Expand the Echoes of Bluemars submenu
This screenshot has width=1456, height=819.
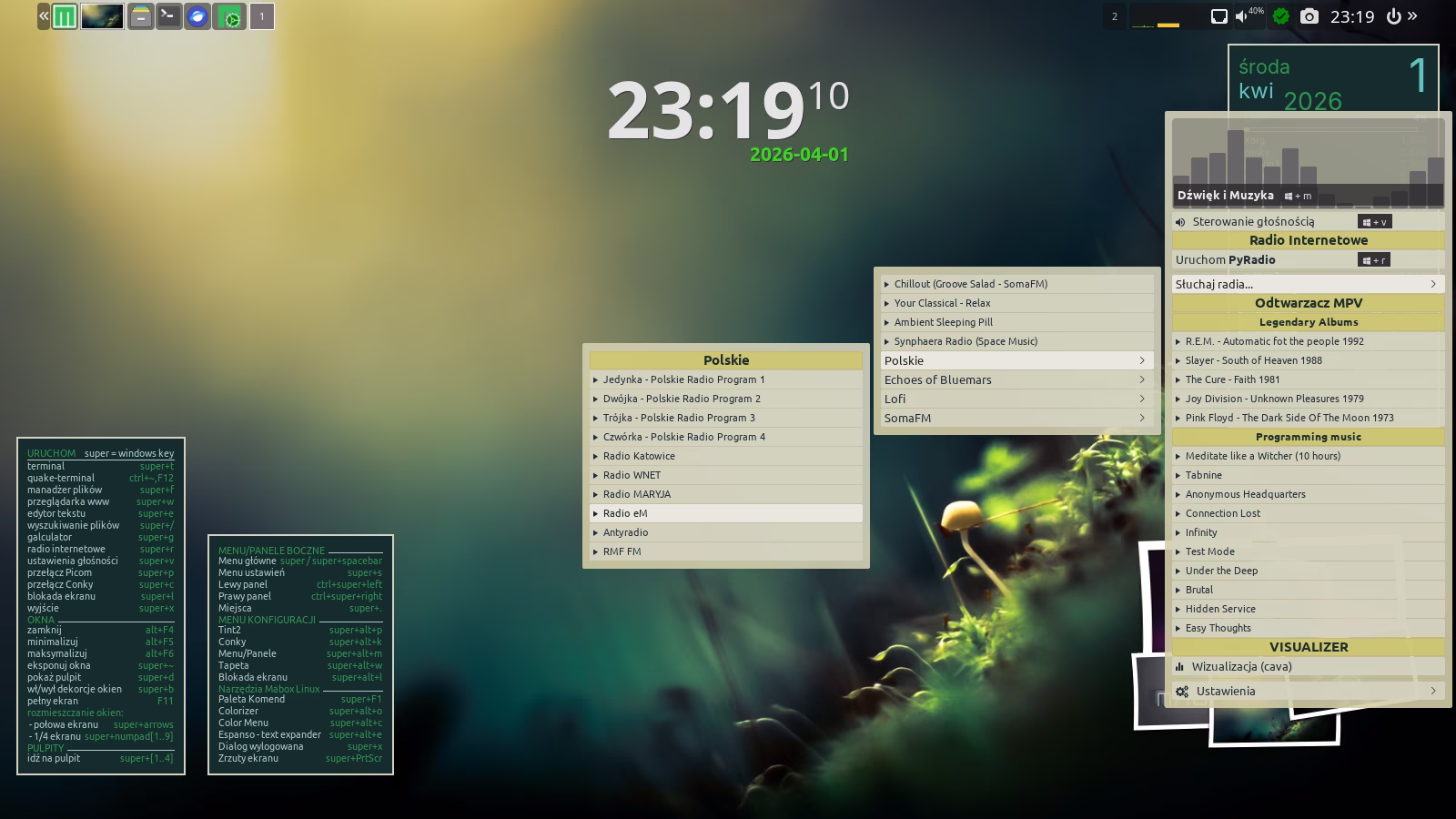click(1013, 379)
